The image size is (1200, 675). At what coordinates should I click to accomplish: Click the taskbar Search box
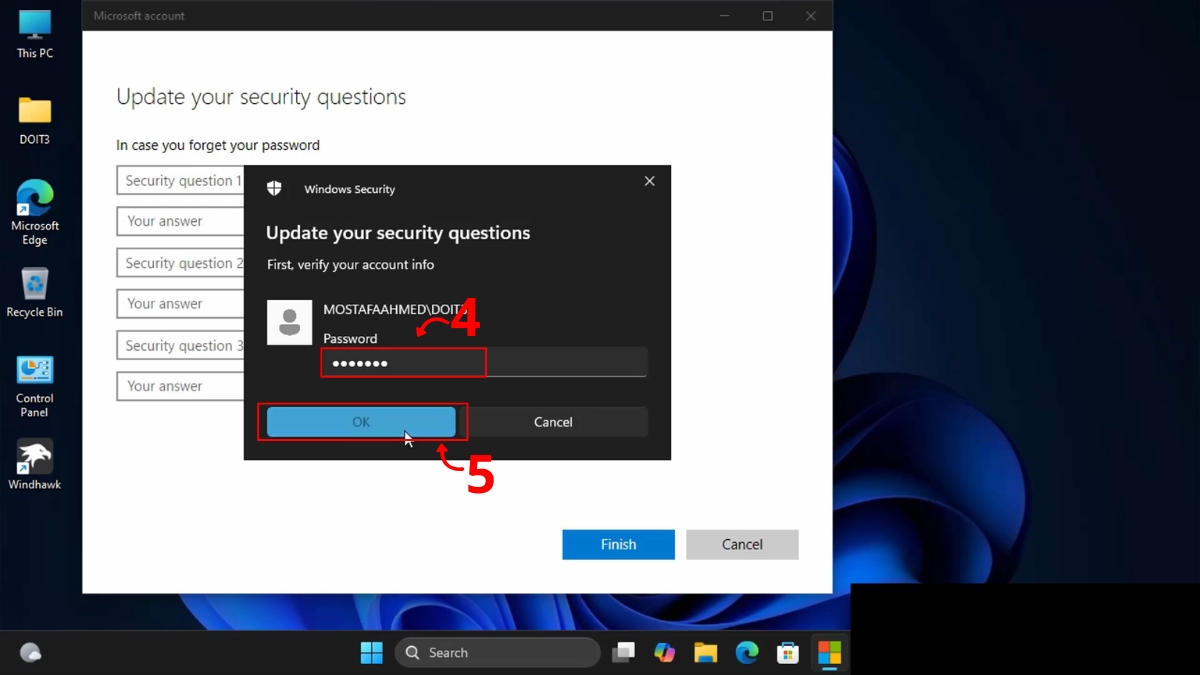pos(497,652)
